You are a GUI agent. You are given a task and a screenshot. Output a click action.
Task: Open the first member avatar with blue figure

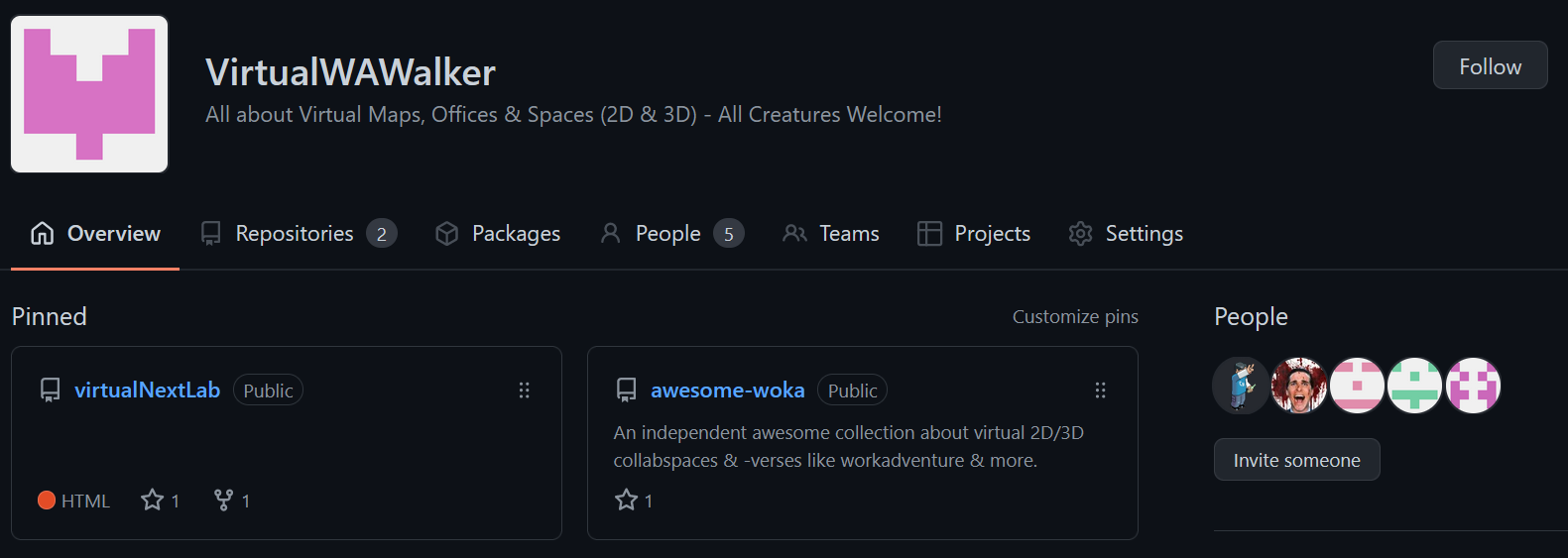(1241, 386)
